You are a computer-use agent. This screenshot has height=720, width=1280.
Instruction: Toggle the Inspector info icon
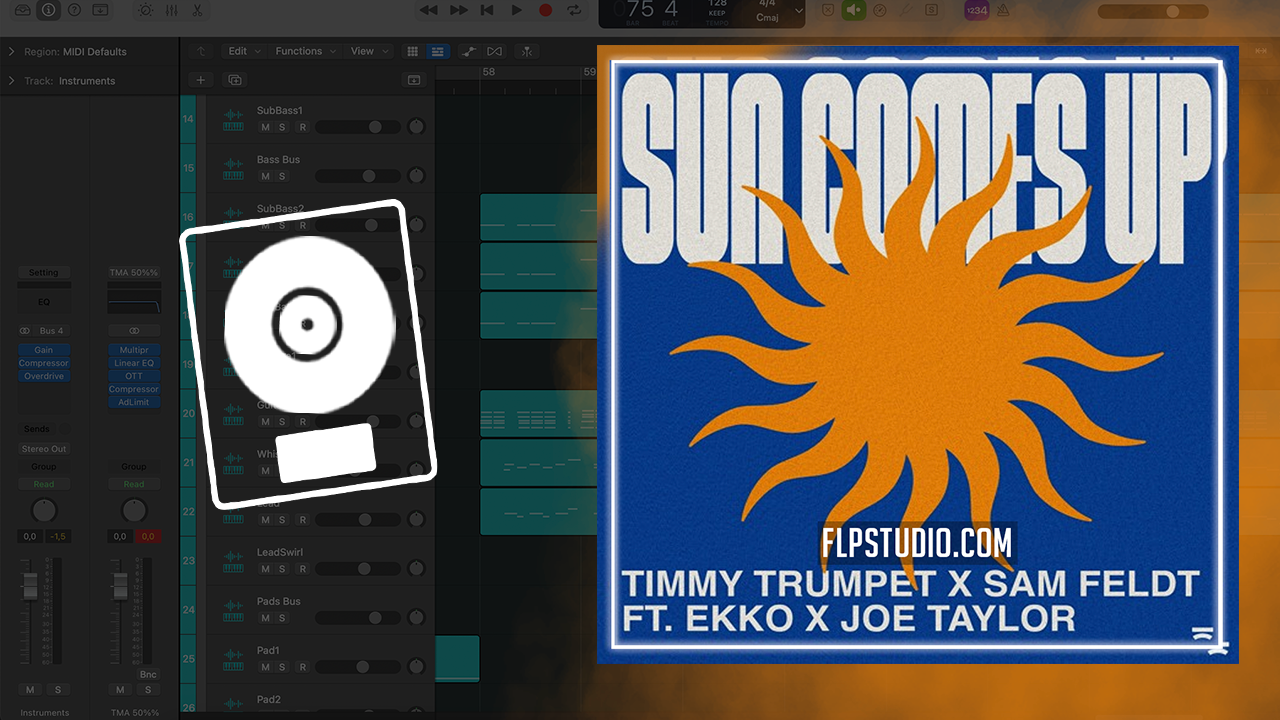coord(49,10)
